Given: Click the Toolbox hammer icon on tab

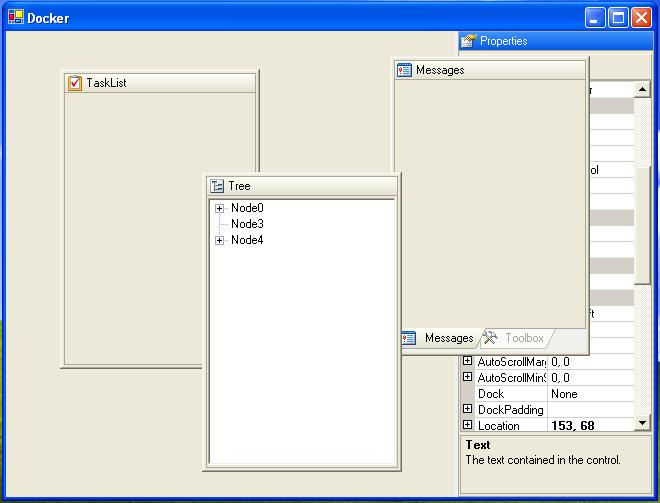Looking at the screenshot, I should (490, 337).
